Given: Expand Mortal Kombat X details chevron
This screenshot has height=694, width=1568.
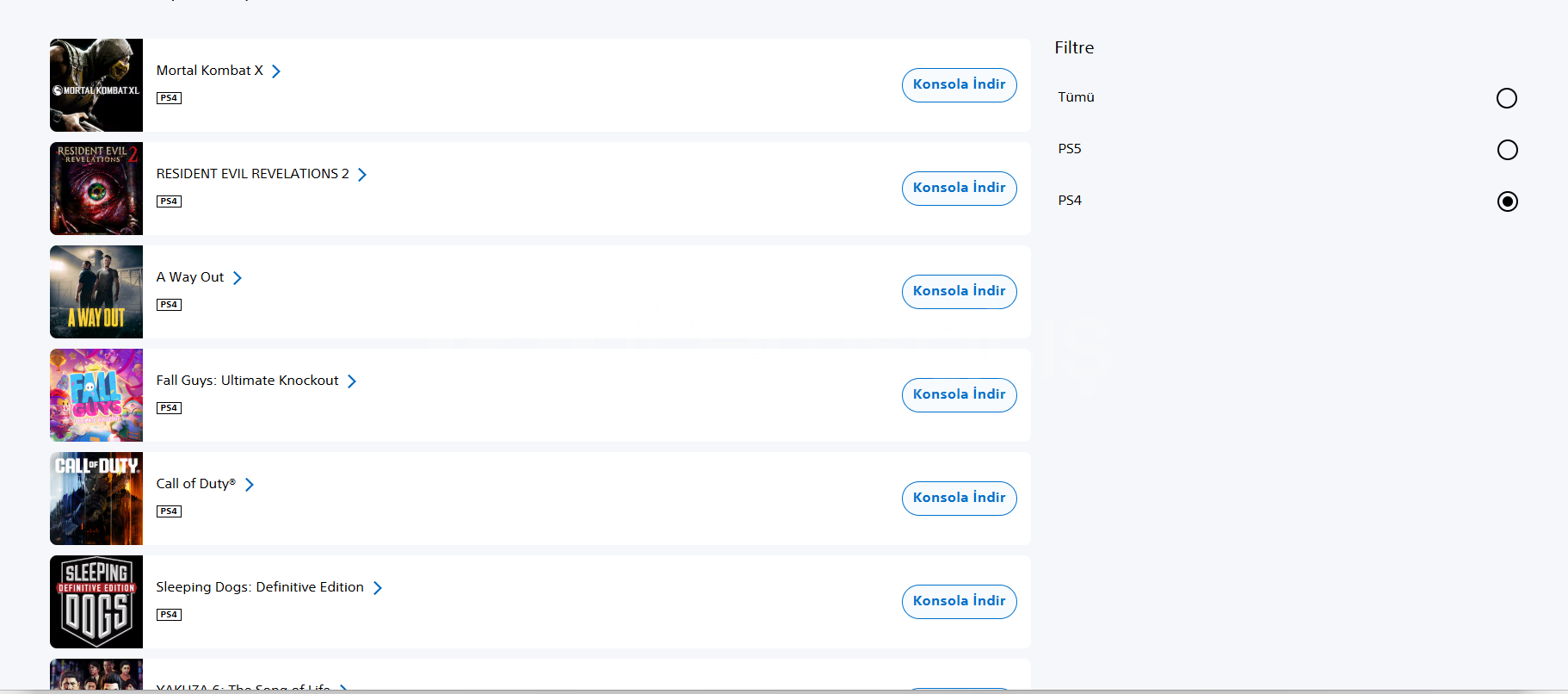Looking at the screenshot, I should click(x=276, y=71).
